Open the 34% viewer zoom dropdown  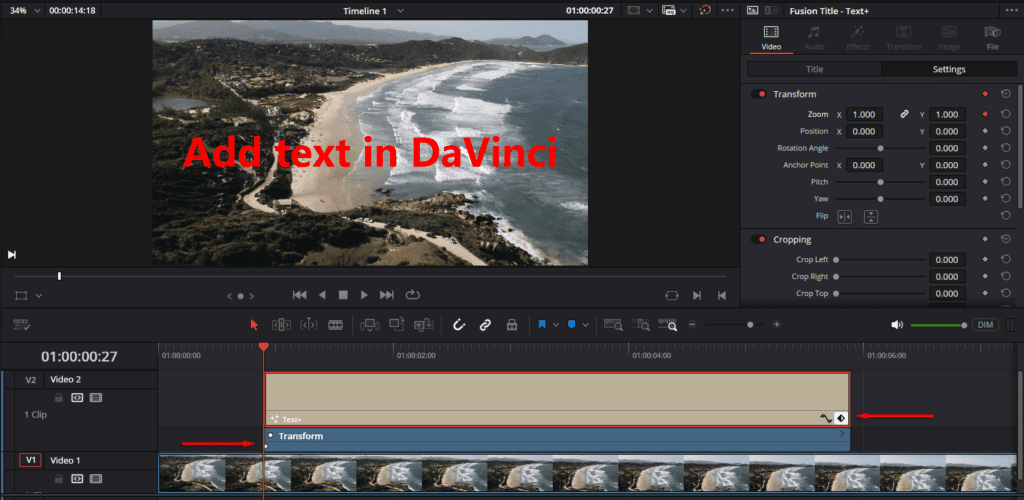[24, 10]
